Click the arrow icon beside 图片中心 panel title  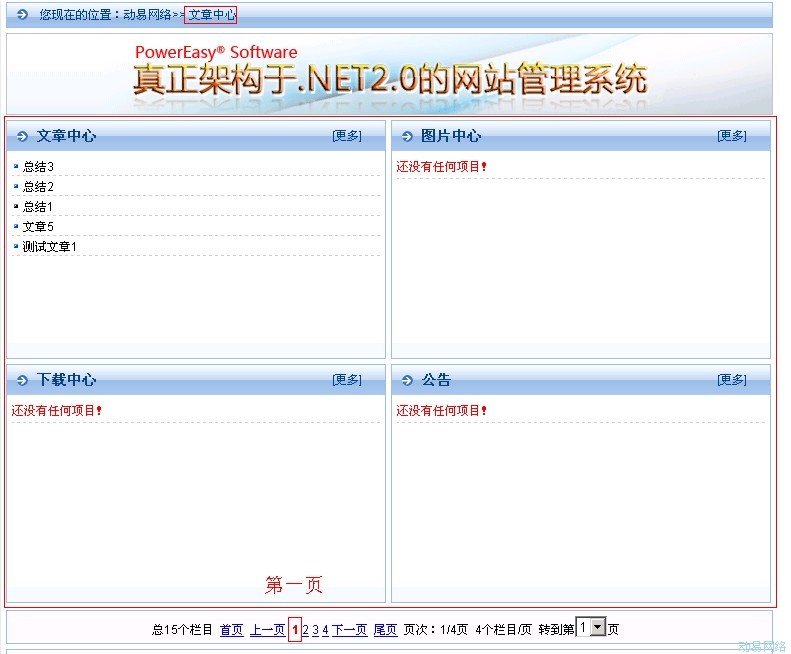[407, 136]
